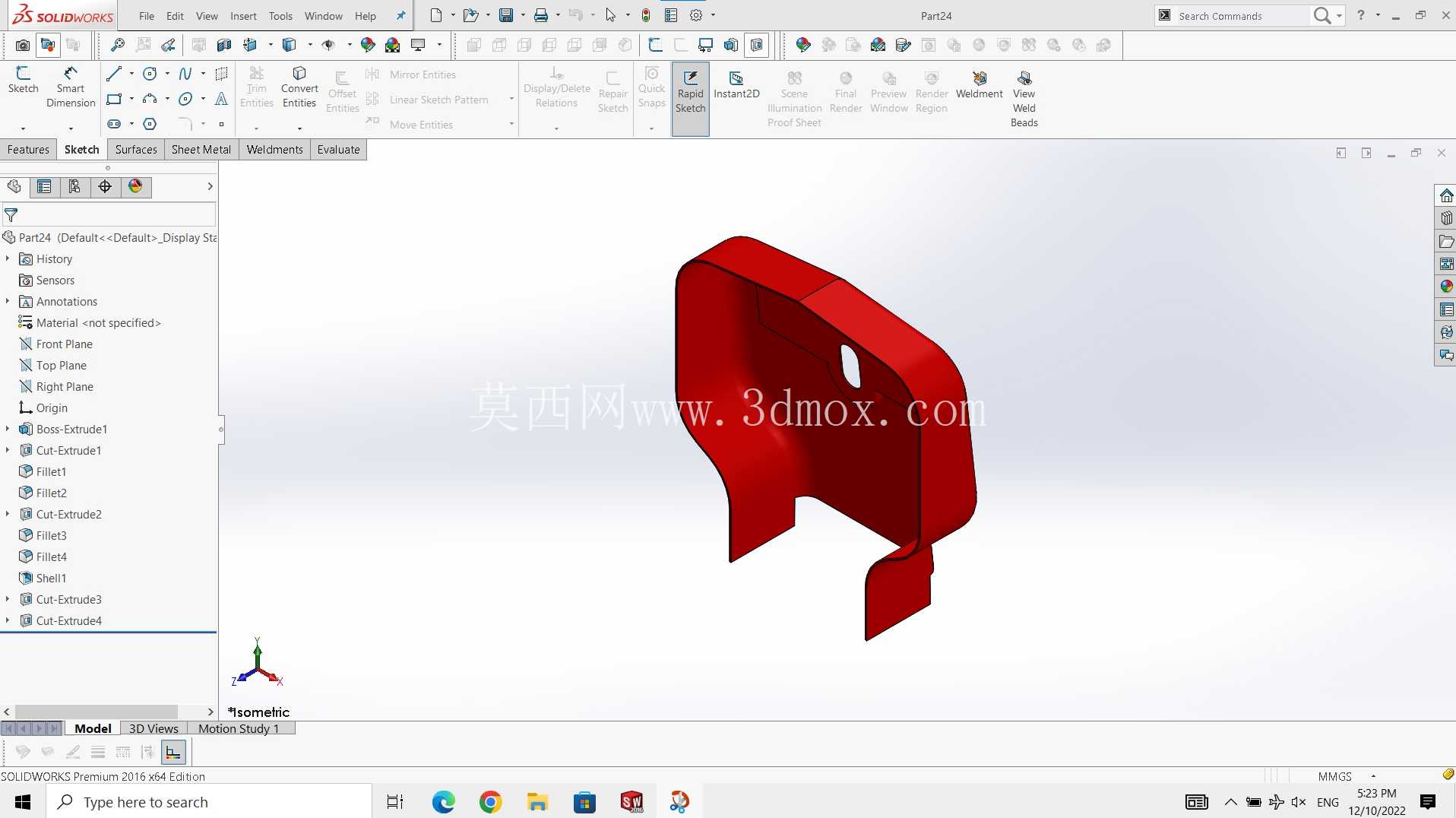Open the Weldment tool
The image size is (1456, 818).
point(979,84)
